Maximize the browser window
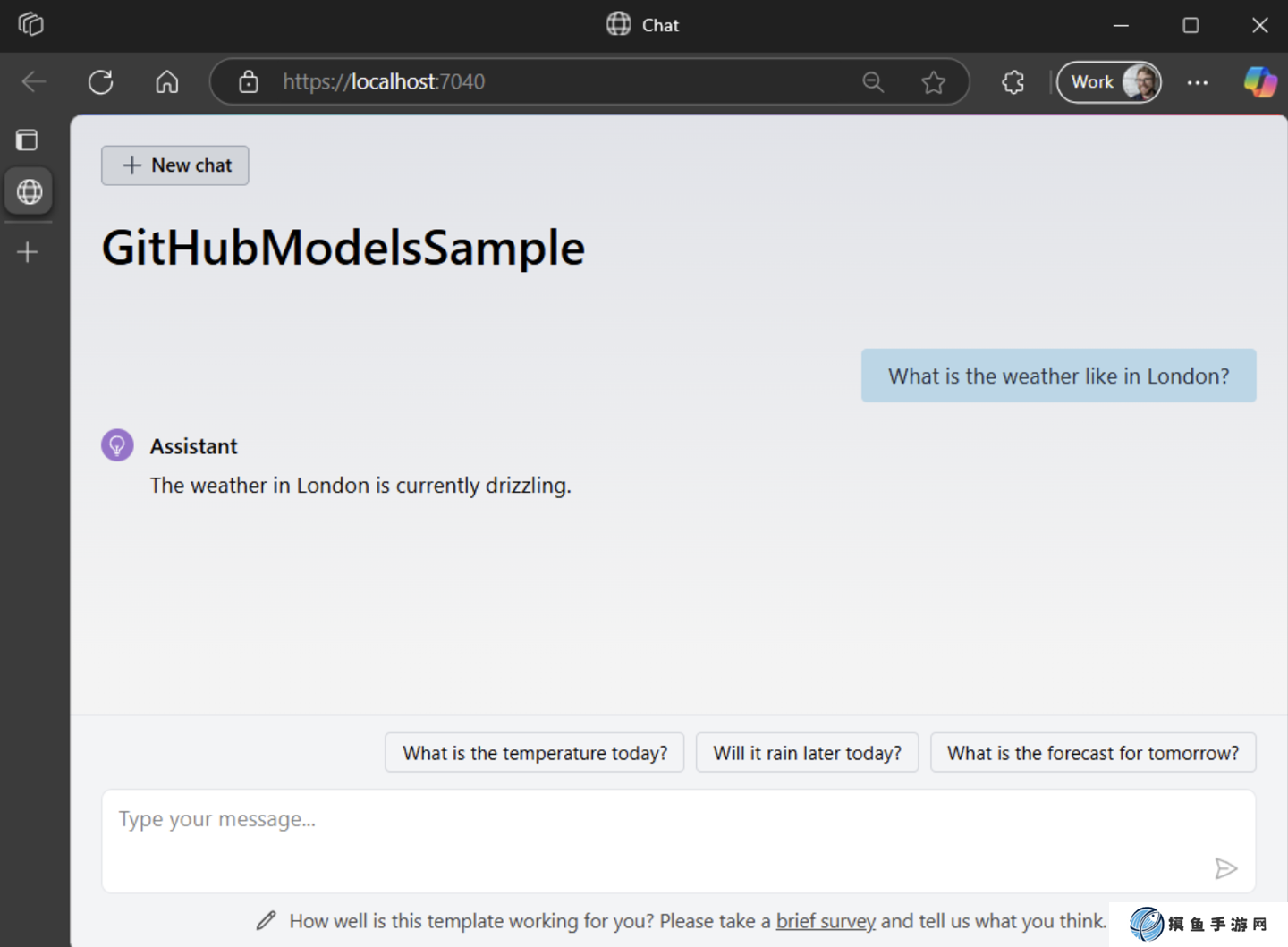The height and width of the screenshot is (947, 1288). point(1191,25)
